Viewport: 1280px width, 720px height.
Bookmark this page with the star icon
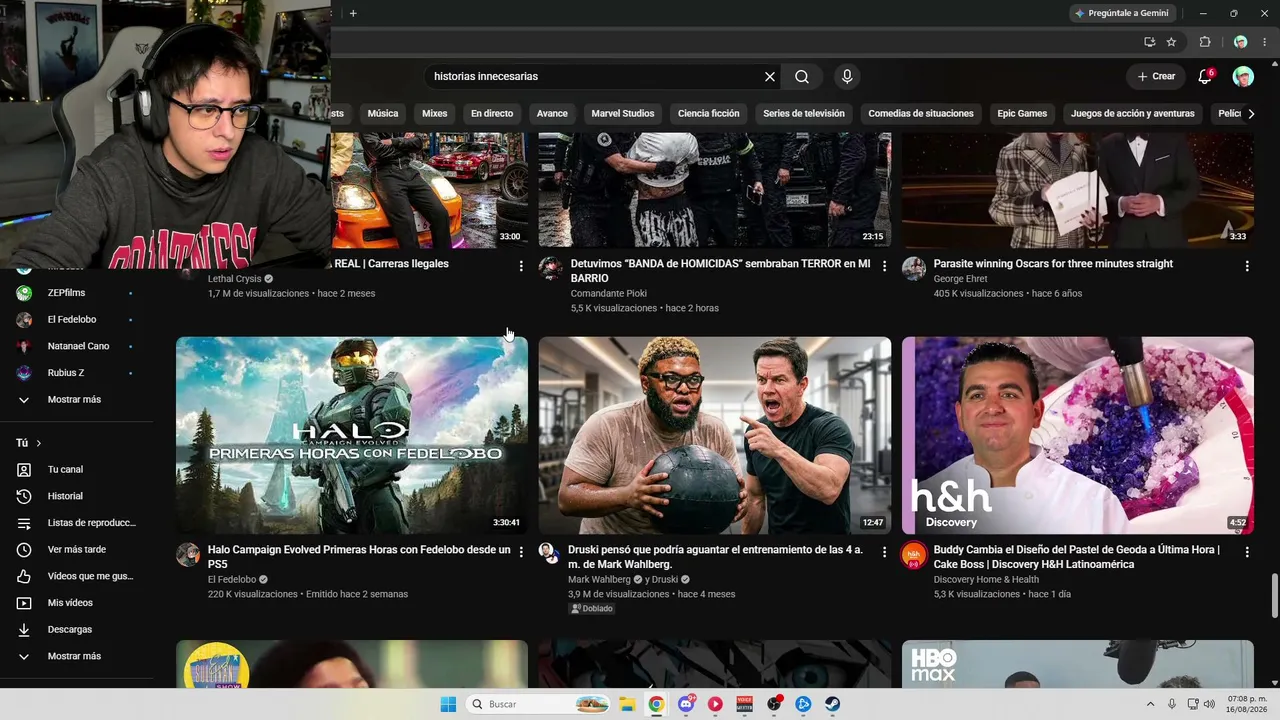tap(1171, 42)
